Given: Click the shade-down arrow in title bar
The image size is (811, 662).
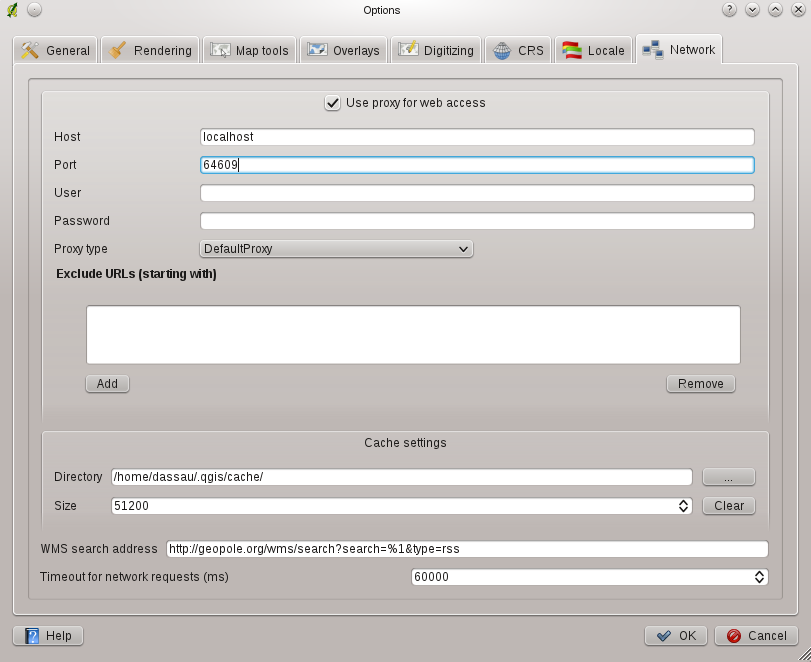Looking at the screenshot, I should tap(753, 10).
